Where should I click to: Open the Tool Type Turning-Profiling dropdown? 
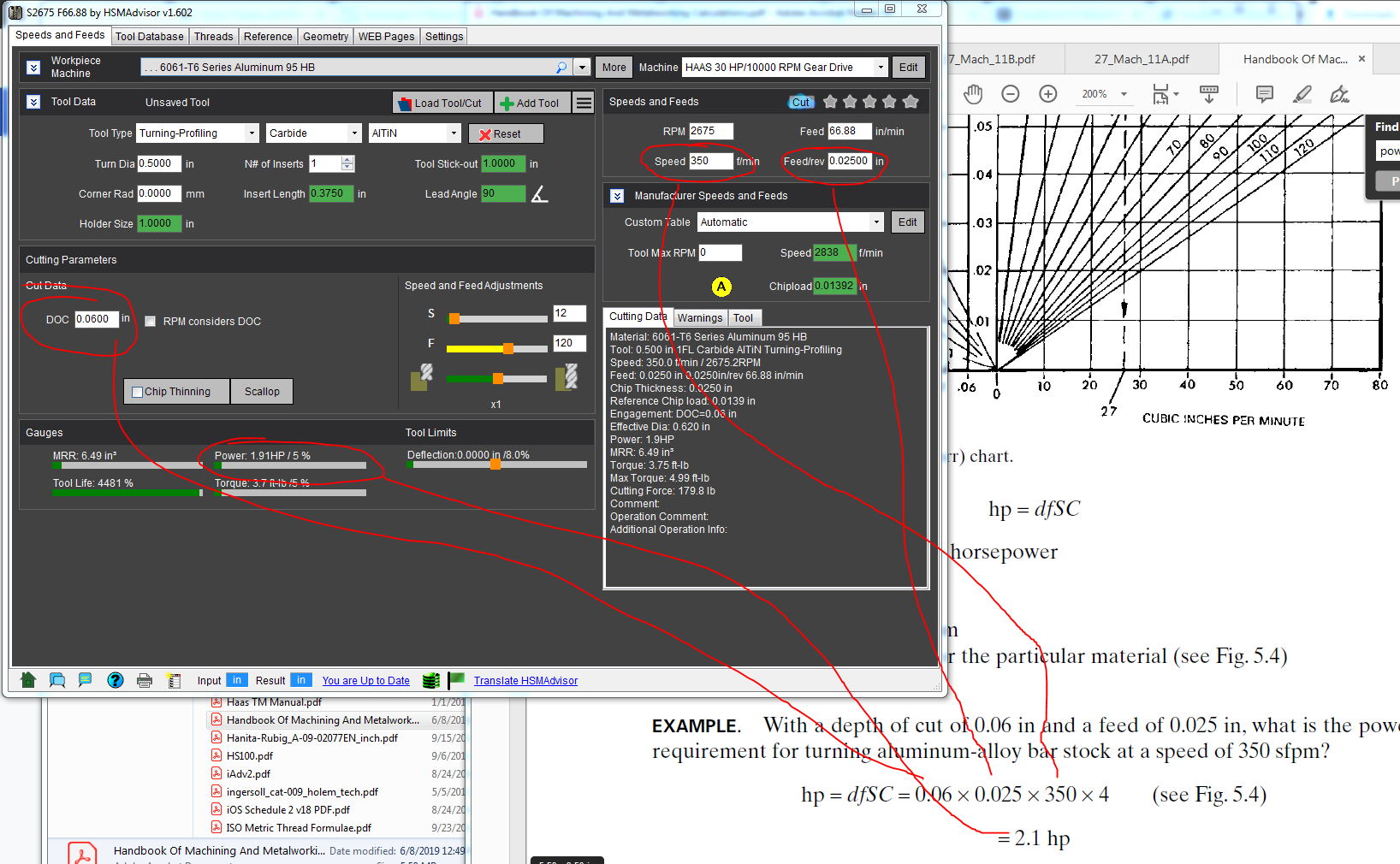coord(252,133)
